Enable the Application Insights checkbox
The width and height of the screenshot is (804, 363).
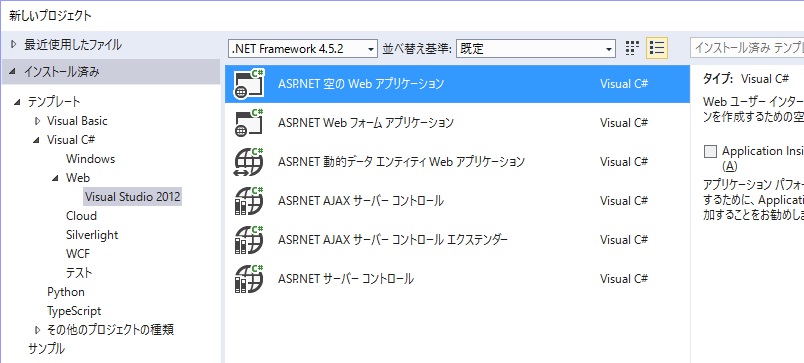click(710, 151)
